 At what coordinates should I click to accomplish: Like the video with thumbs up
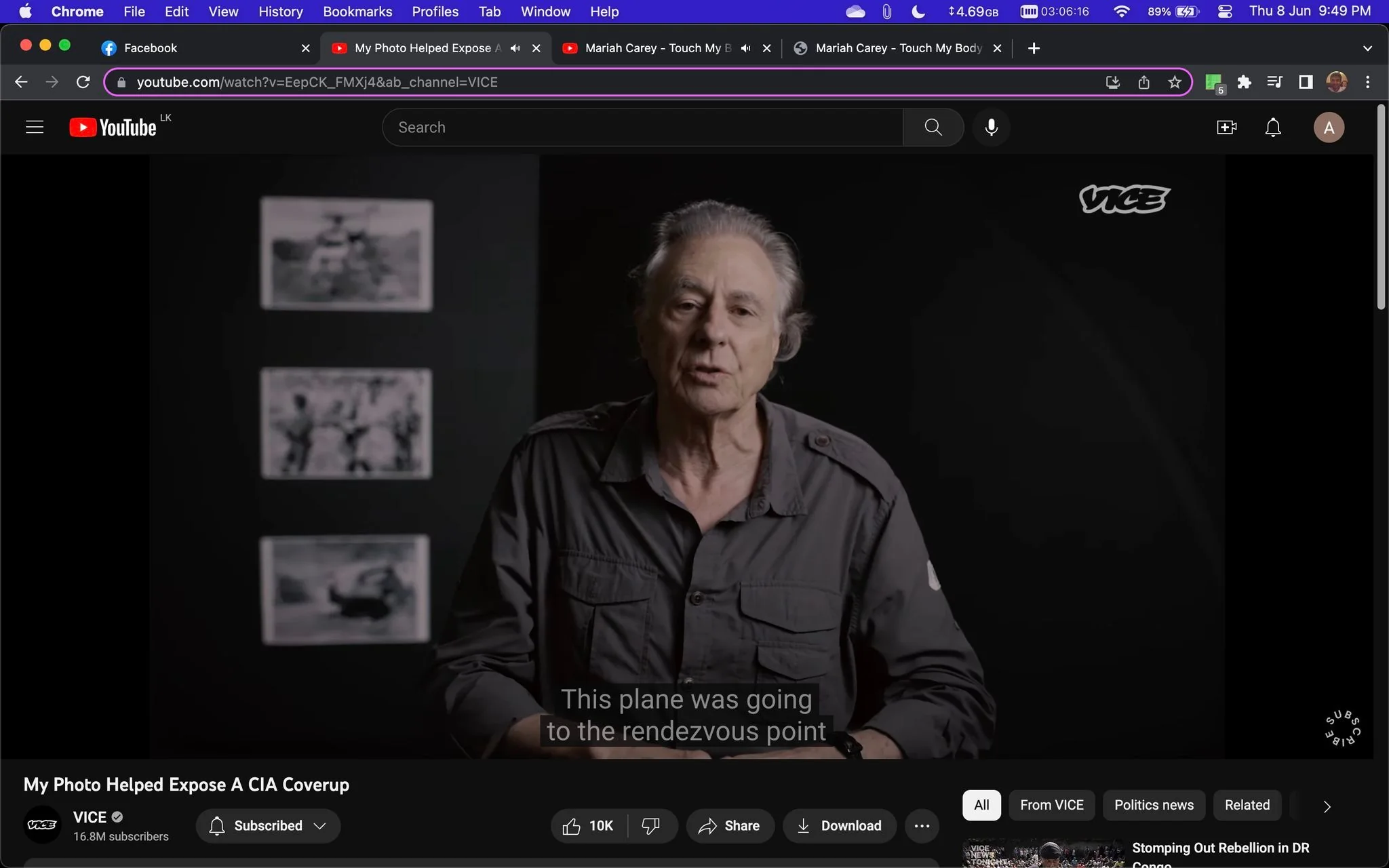tap(588, 825)
